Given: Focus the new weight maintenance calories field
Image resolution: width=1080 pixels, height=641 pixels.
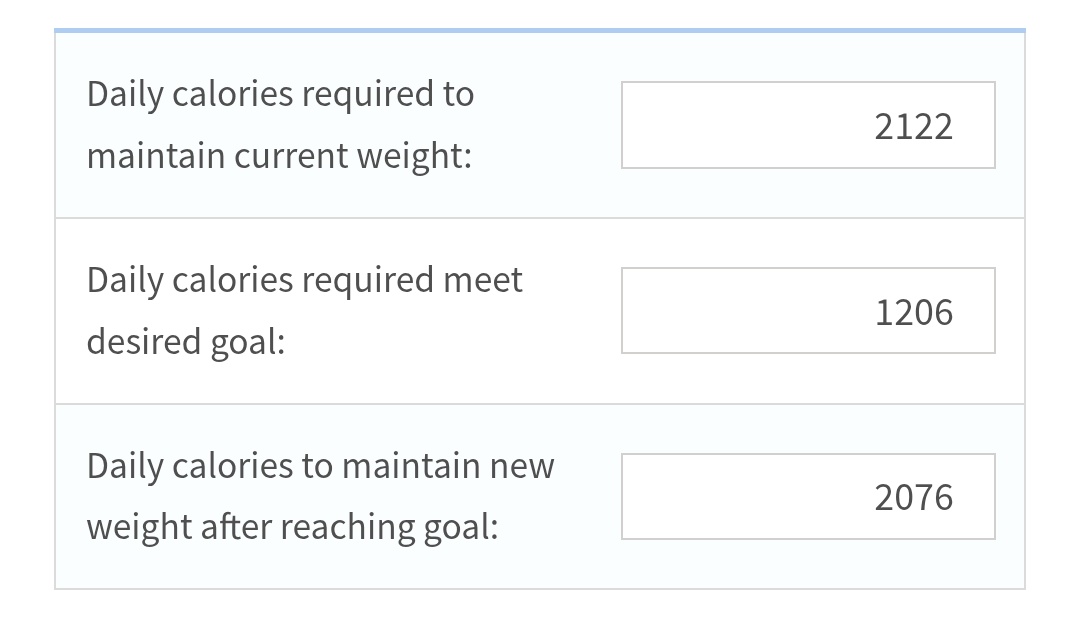Looking at the screenshot, I should point(808,496).
